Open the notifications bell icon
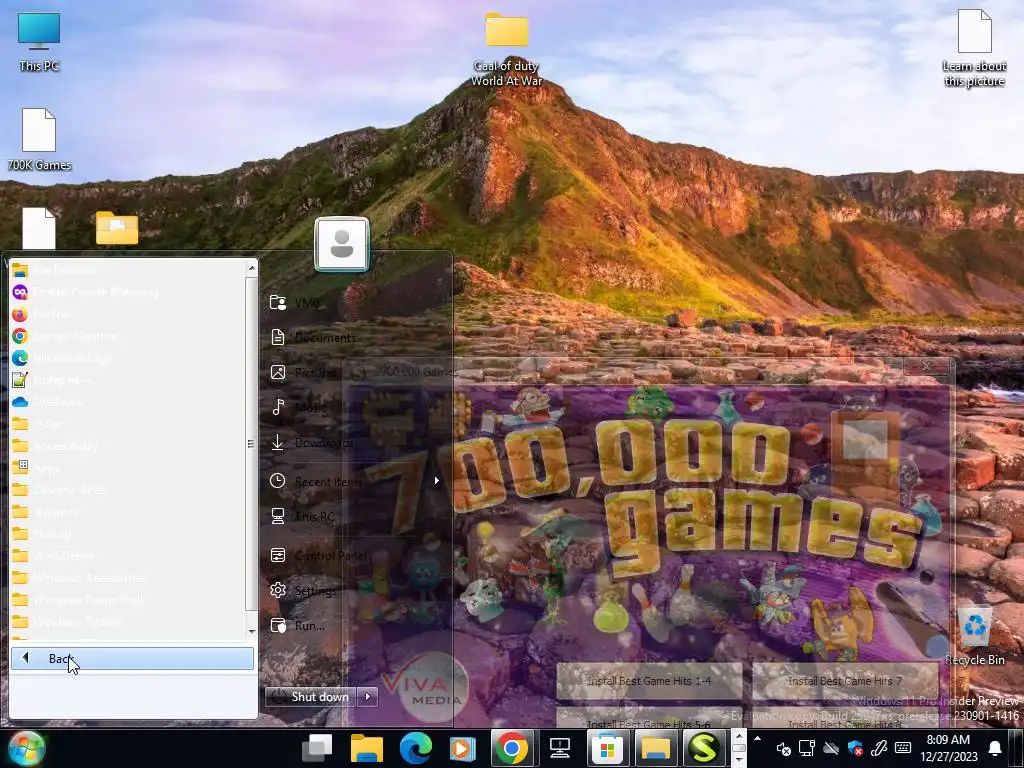Screen dimensions: 1024x768 [x=995, y=748]
